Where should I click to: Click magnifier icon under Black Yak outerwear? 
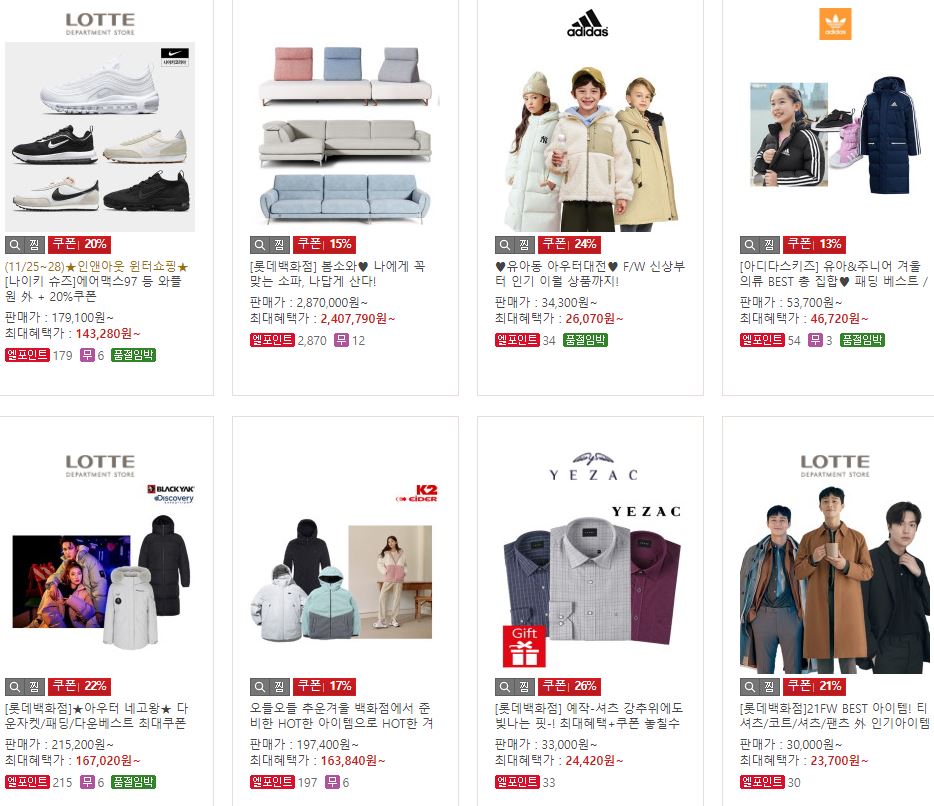tap(15, 687)
